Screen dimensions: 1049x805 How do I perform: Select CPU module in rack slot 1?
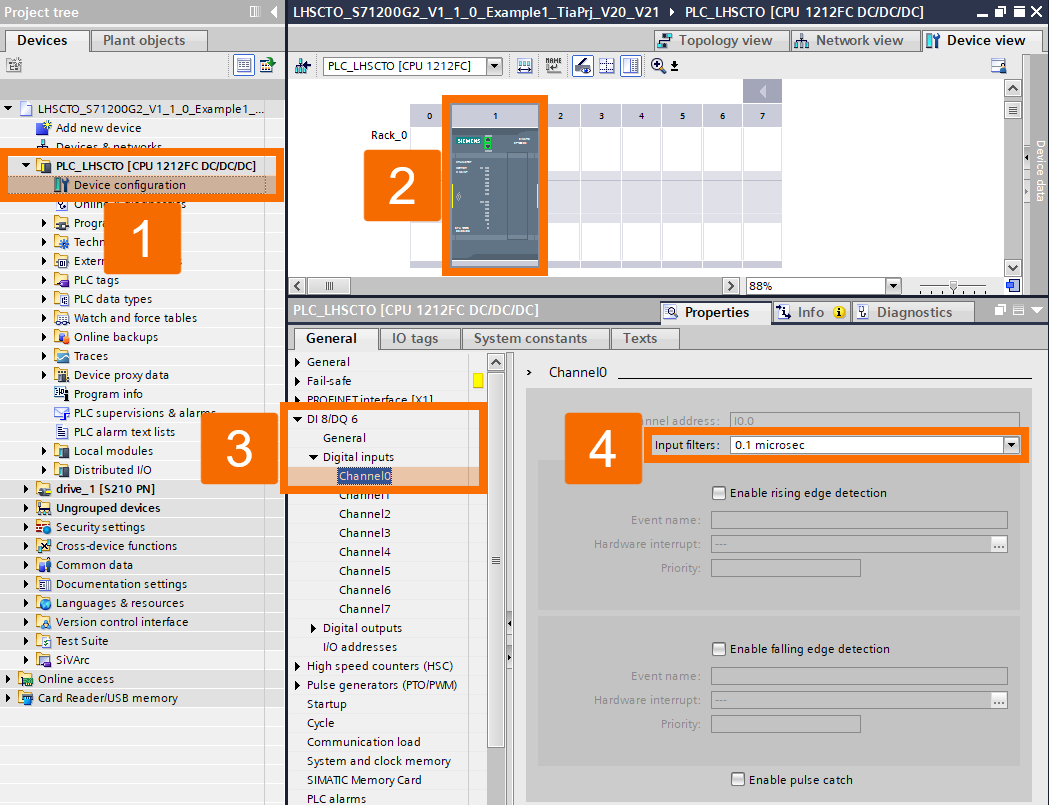pyautogui.click(x=495, y=193)
